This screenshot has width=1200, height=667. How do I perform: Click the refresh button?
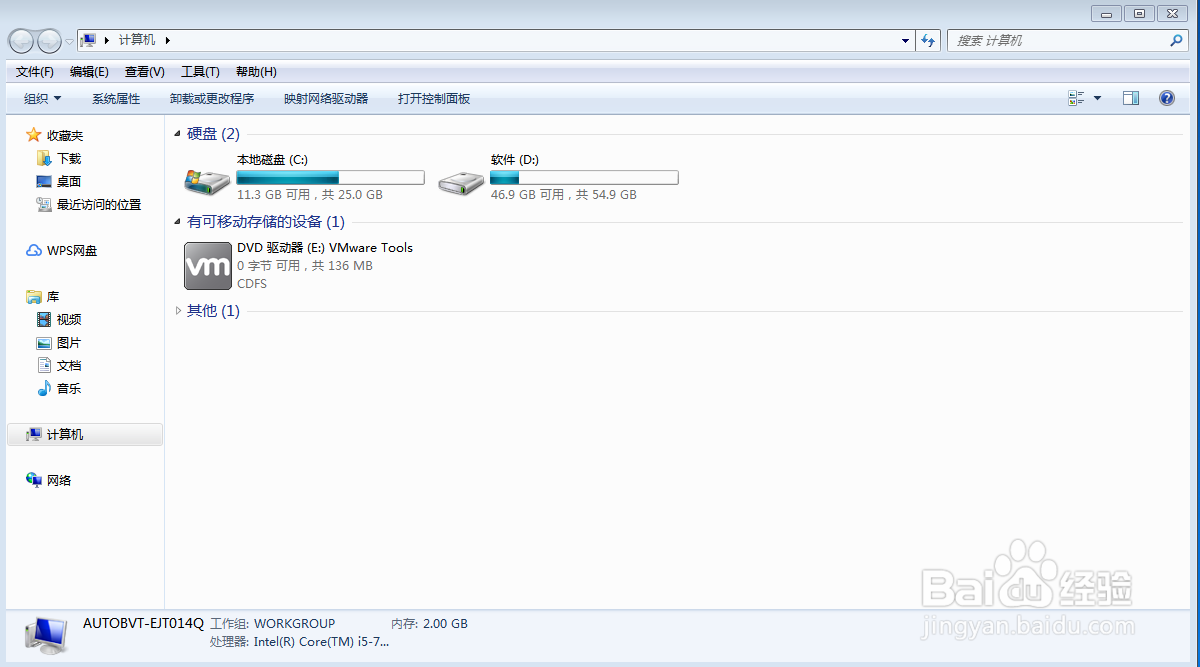(x=928, y=41)
